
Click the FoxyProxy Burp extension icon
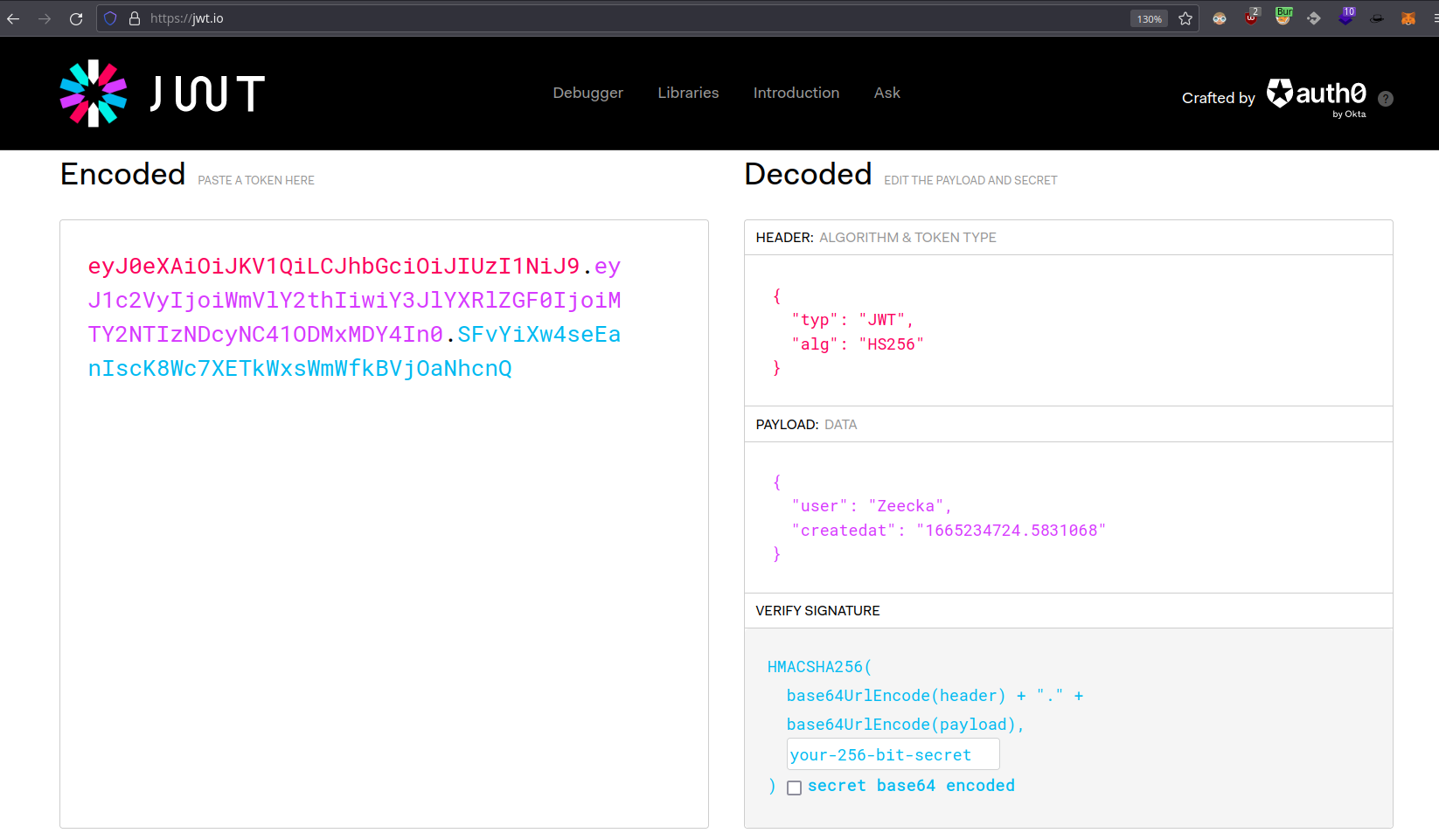click(1283, 17)
